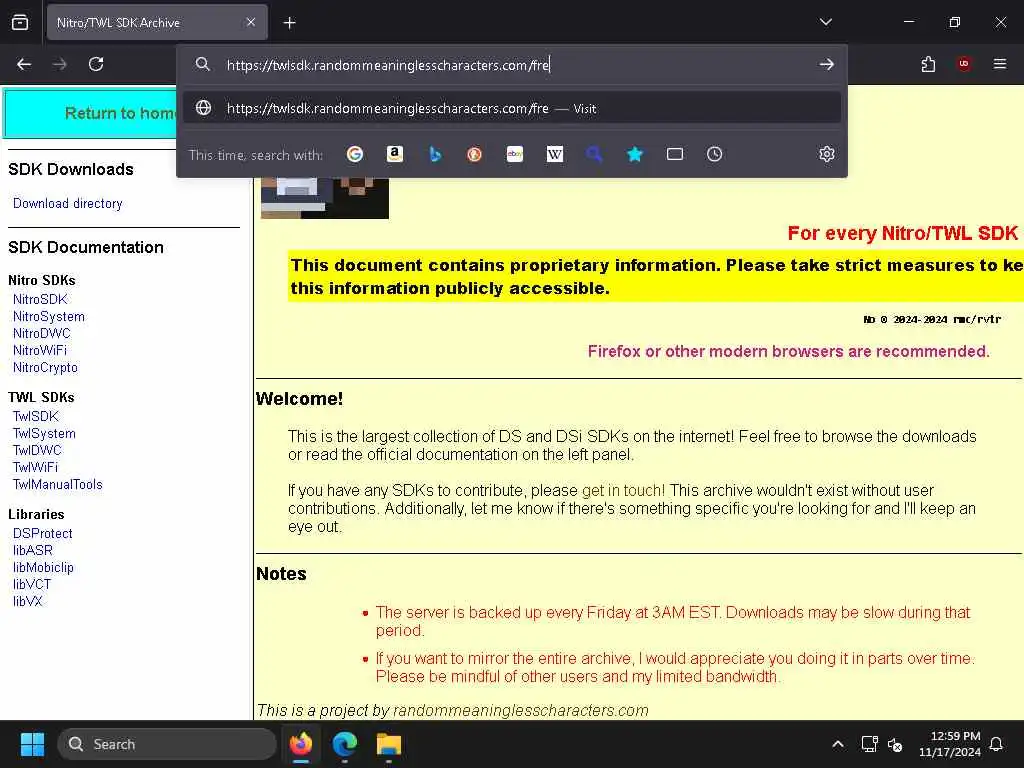The width and height of the screenshot is (1024, 768).
Task: Open the Firefox View icon
Action: click(x=20, y=22)
